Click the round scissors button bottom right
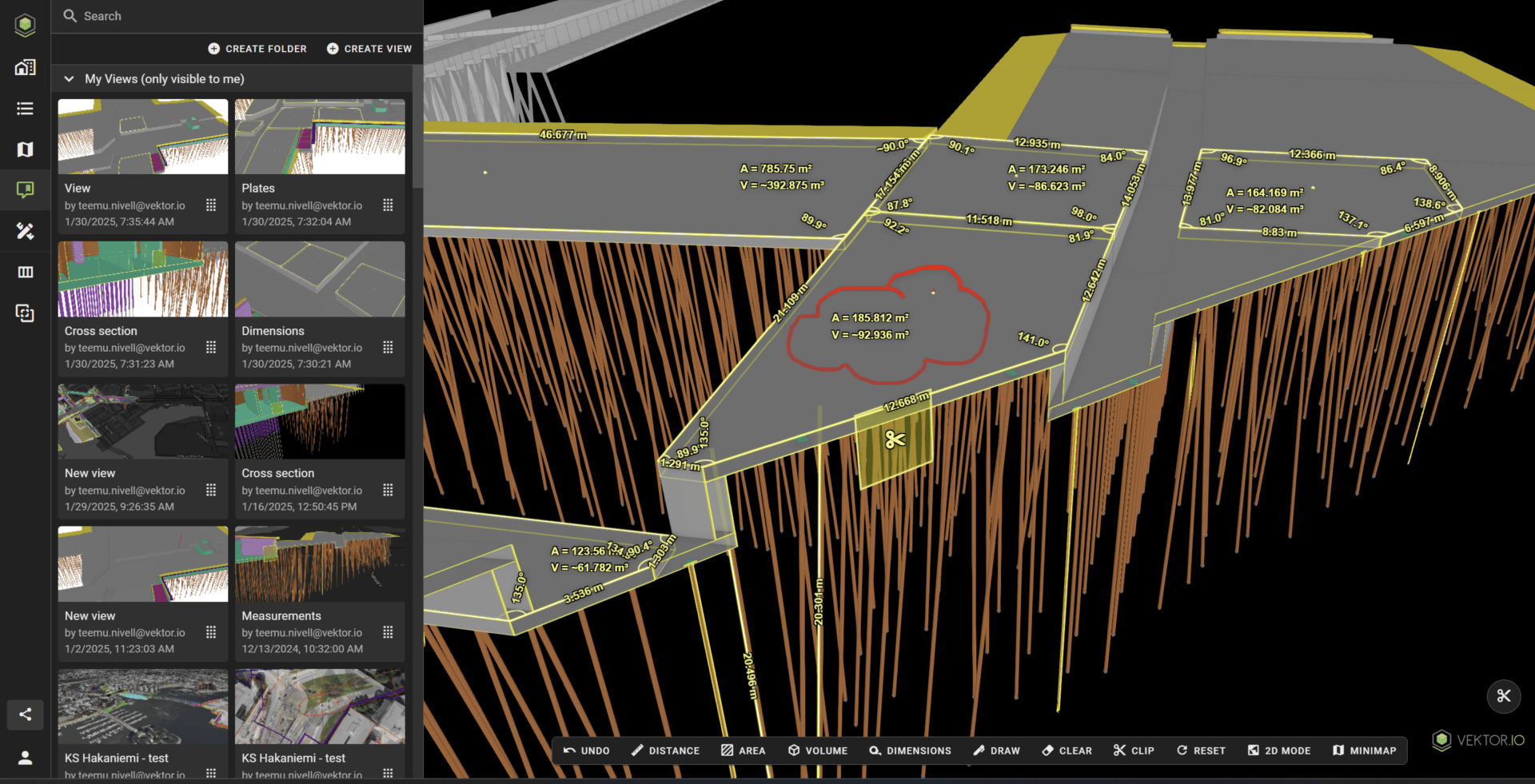The height and width of the screenshot is (784, 1535). point(1503,696)
